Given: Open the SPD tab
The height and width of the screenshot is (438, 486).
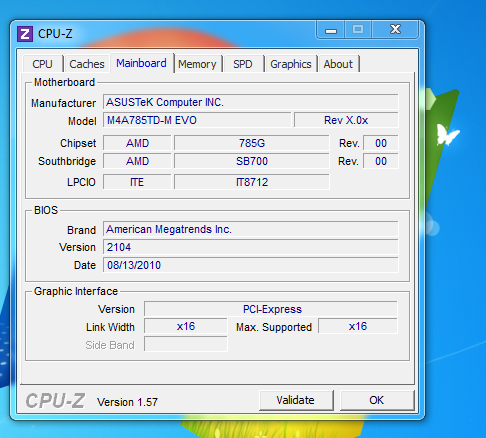Looking at the screenshot, I should [243, 64].
